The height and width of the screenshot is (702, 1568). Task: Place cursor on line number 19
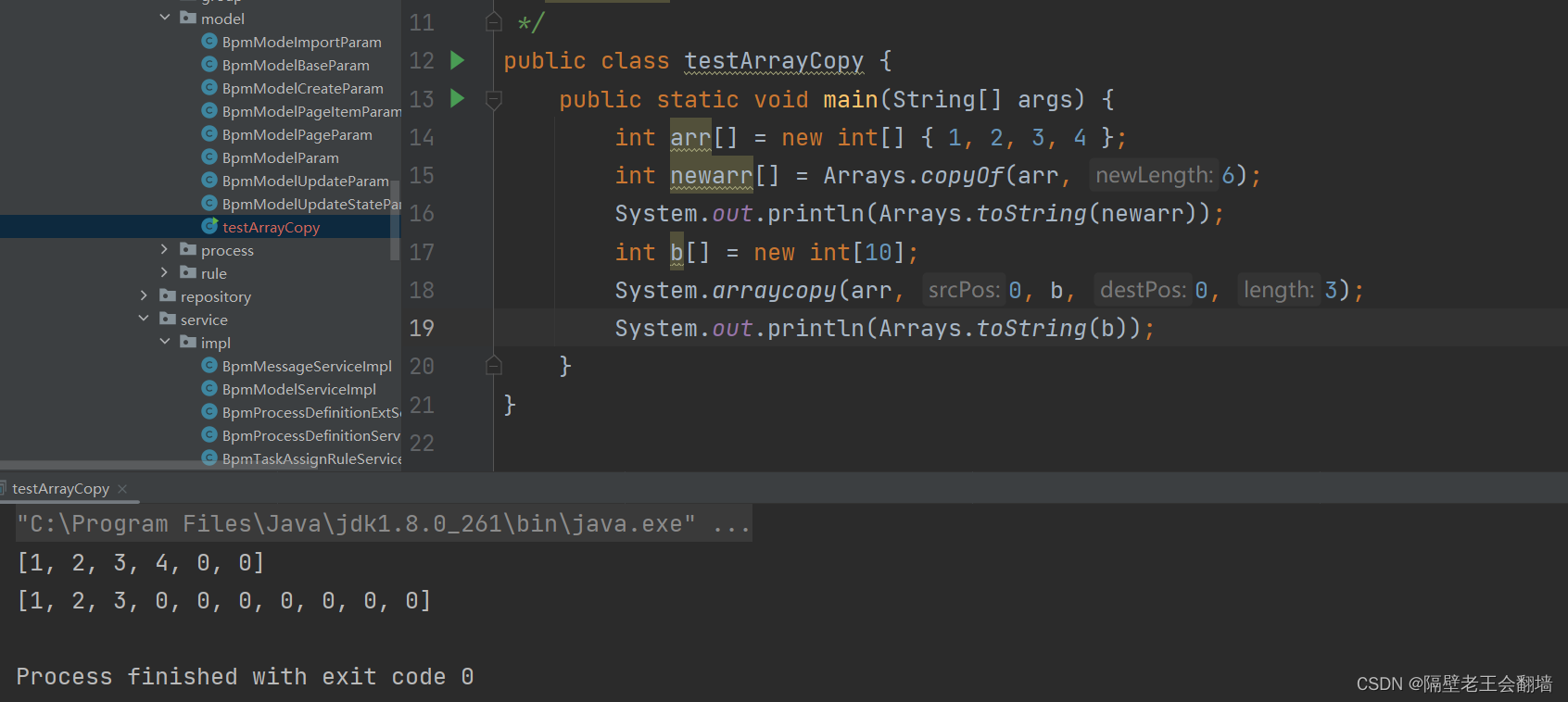pos(422,328)
